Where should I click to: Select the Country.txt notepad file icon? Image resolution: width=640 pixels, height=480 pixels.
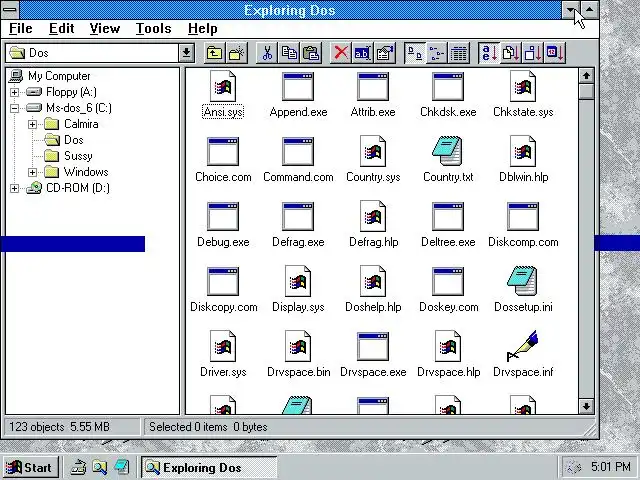(x=447, y=151)
